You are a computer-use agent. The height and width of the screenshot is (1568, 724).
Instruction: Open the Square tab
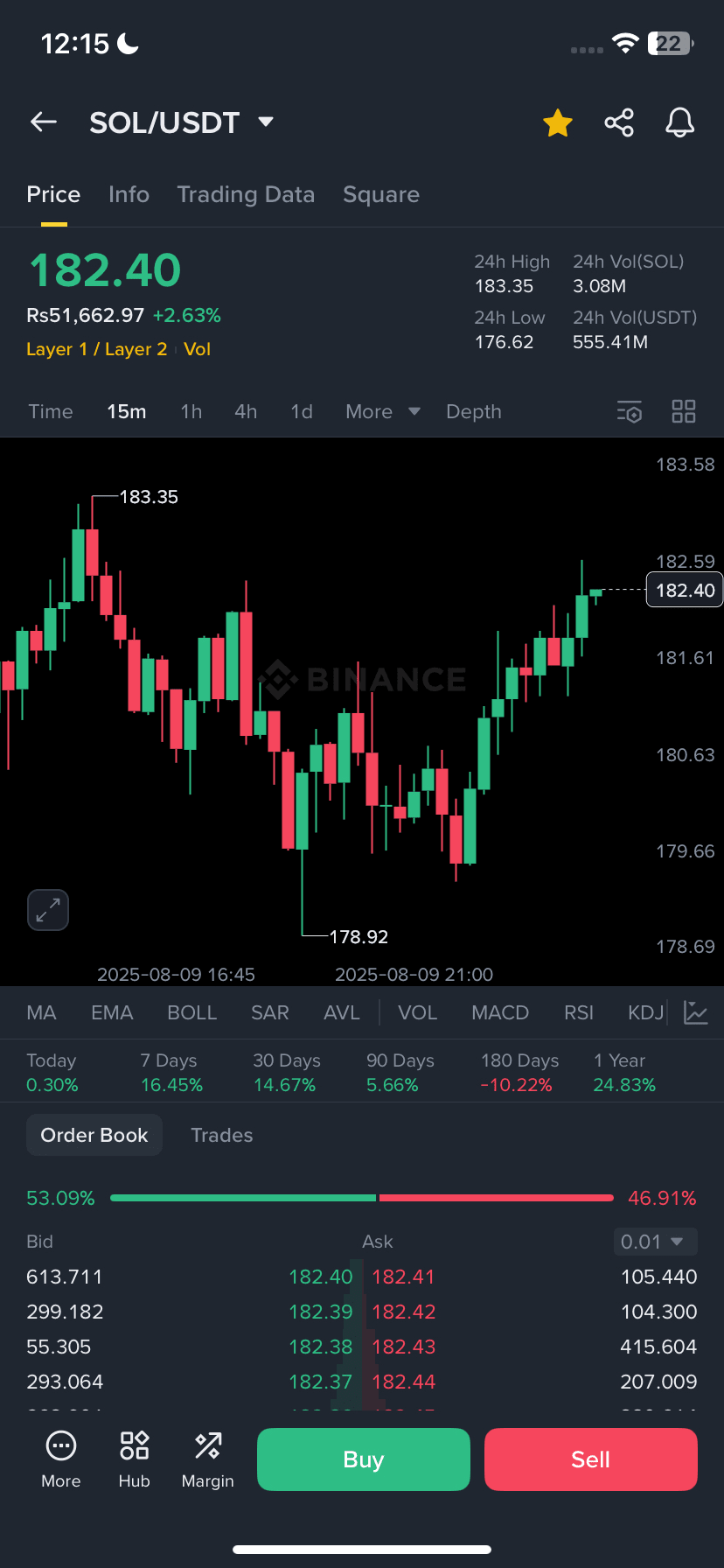381,194
